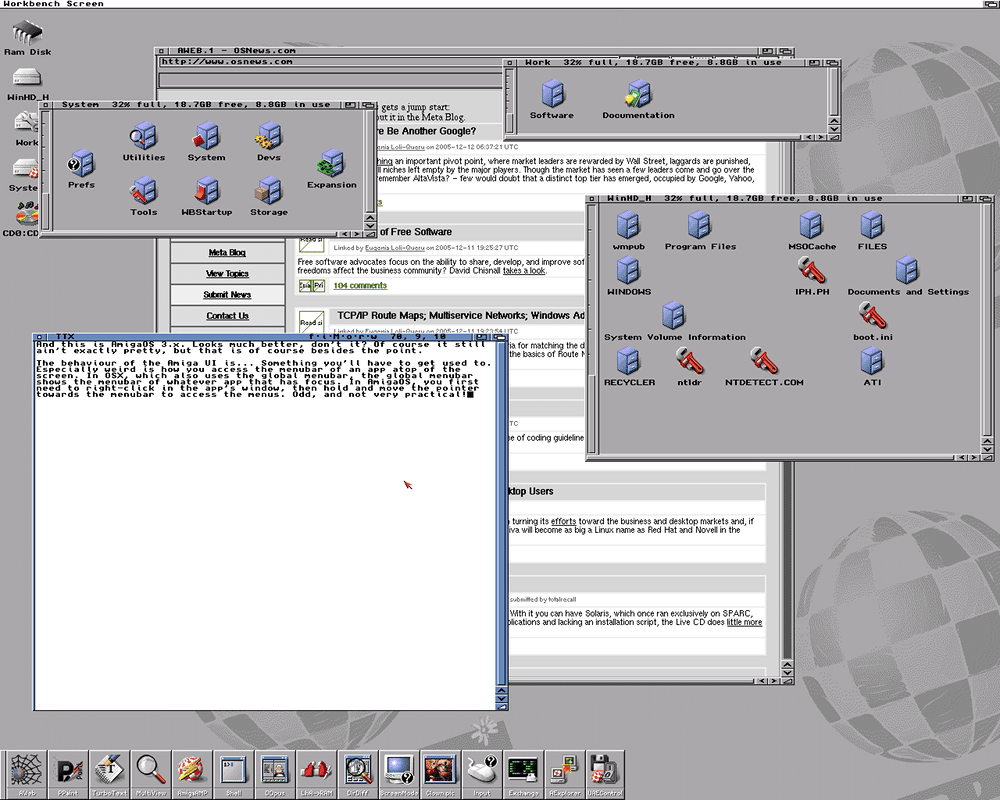The height and width of the screenshot is (800, 1000).
Task: Click the LhA->RAM dock icon
Action: coord(316,774)
